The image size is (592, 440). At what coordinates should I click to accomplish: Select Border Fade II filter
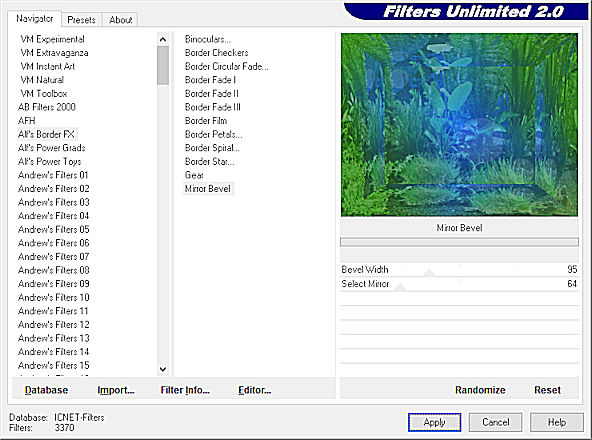[211, 93]
